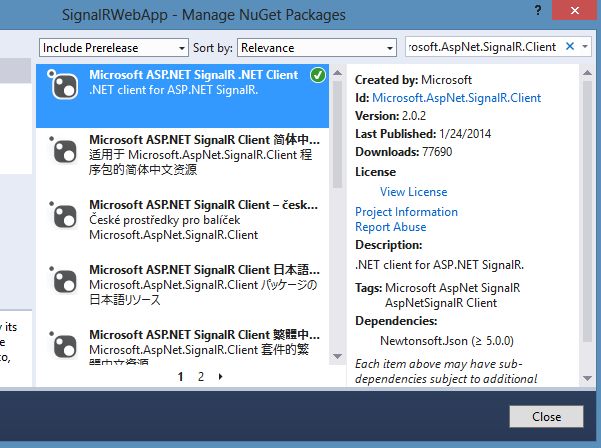Open the help question mark in the title bar
Image resolution: width=601 pixels, height=448 pixels.
538,10
